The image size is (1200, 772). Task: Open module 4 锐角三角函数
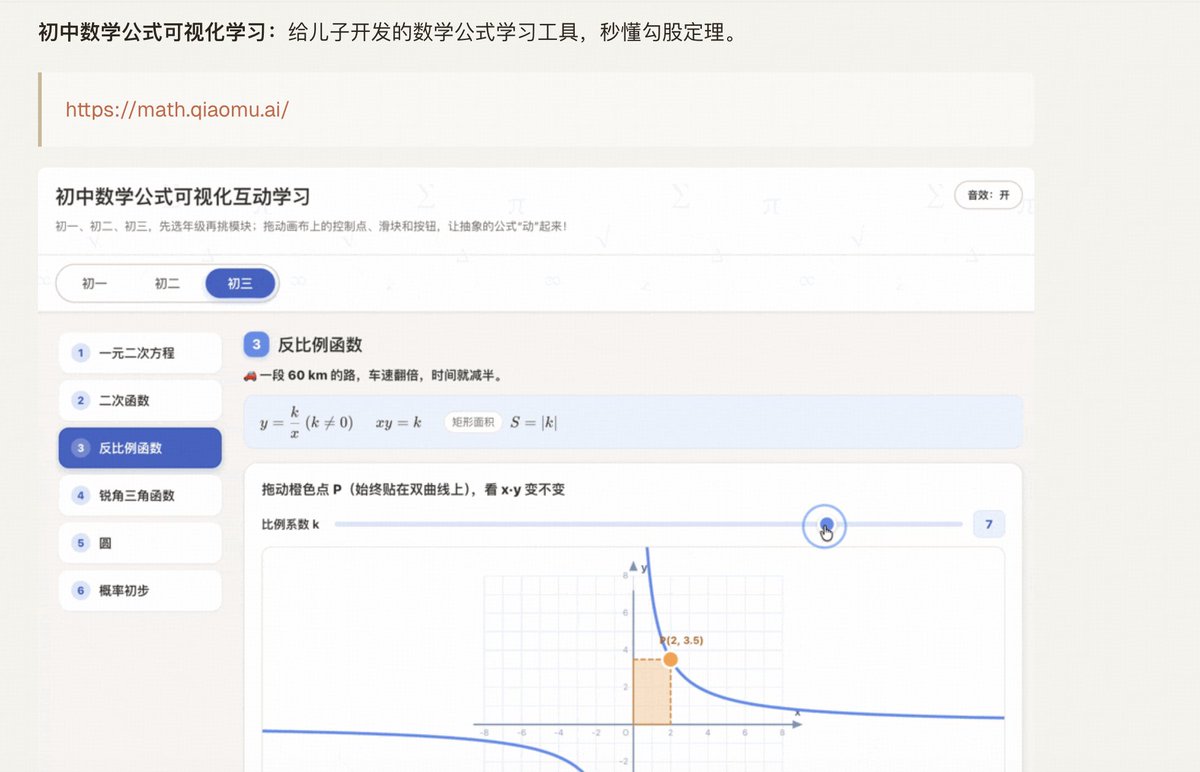coord(140,495)
